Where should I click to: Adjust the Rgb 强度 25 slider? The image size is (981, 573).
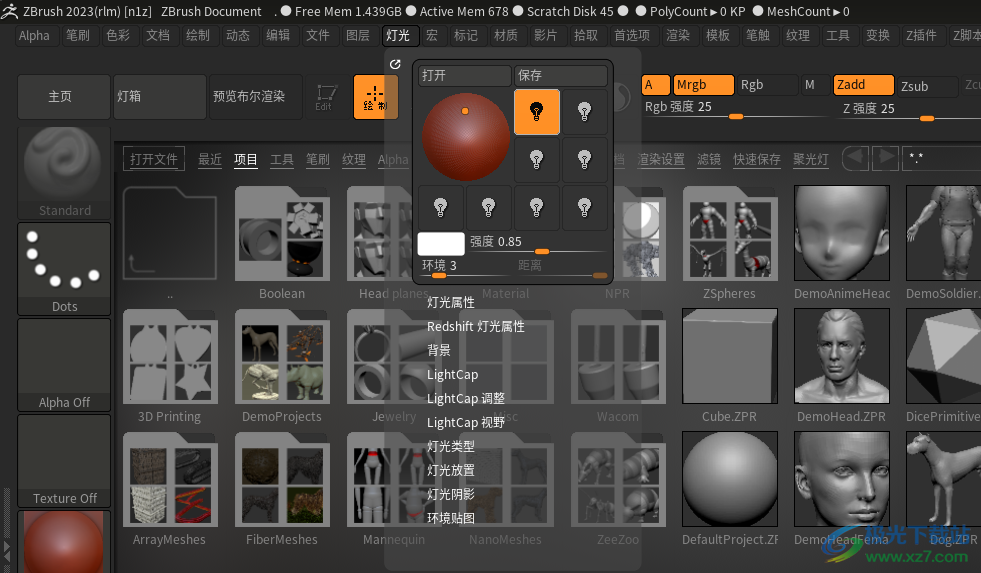click(x=735, y=108)
